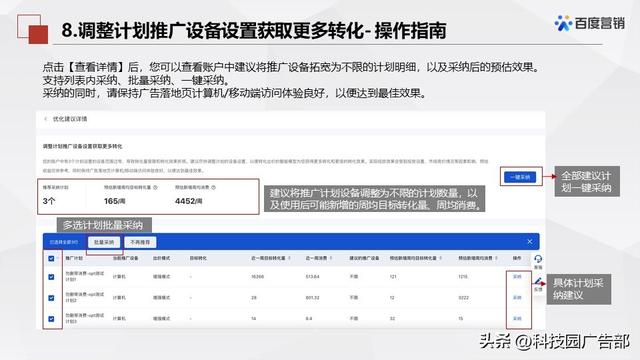The image size is (640, 360).
Task: Uncheck the checkbox for row with 8.4
Action: [51, 319]
